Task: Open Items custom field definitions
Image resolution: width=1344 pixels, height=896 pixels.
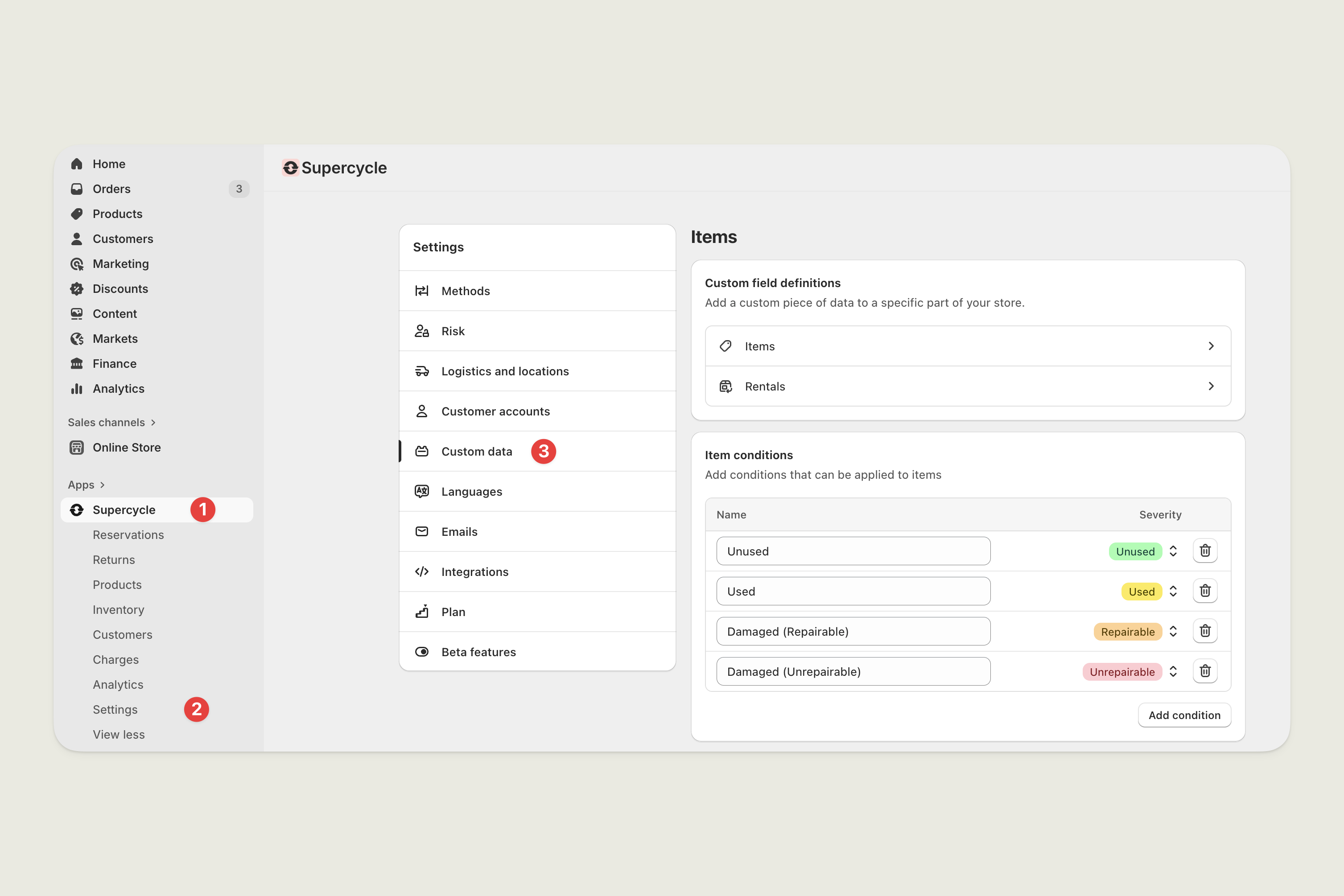Action: [967, 346]
